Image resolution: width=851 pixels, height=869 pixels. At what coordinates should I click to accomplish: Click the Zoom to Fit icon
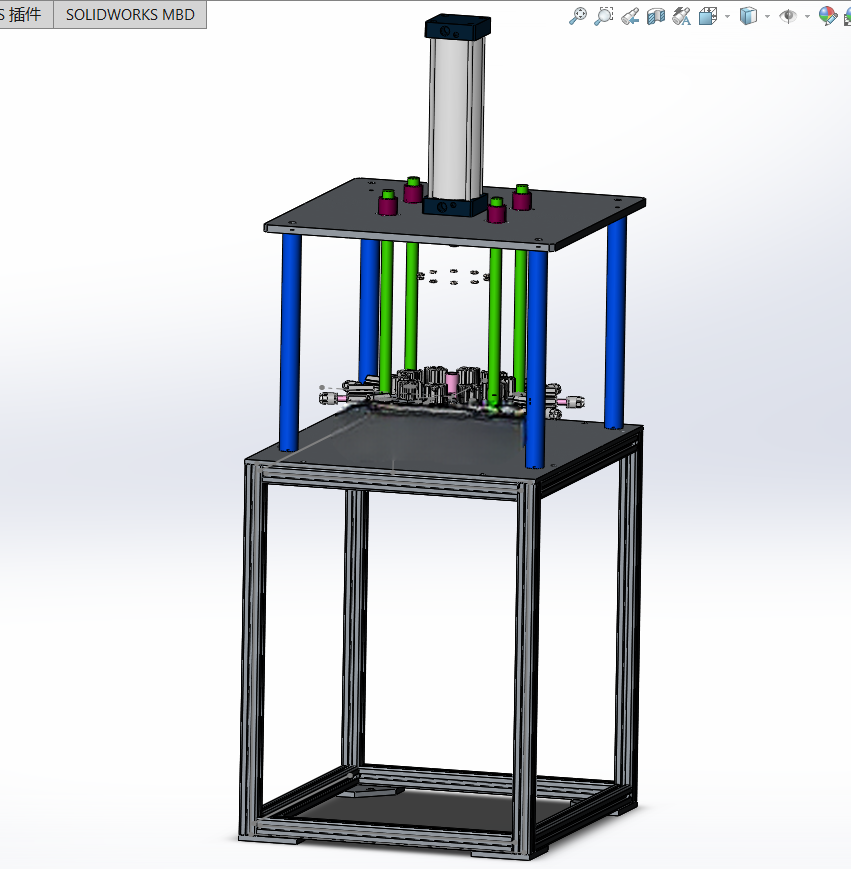click(577, 16)
